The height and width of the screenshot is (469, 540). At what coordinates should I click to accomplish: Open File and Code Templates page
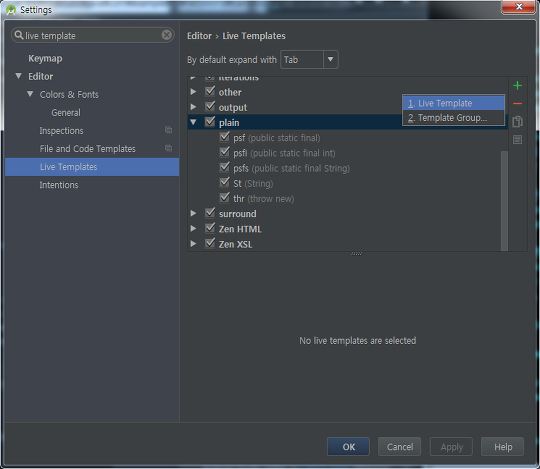coord(87,149)
